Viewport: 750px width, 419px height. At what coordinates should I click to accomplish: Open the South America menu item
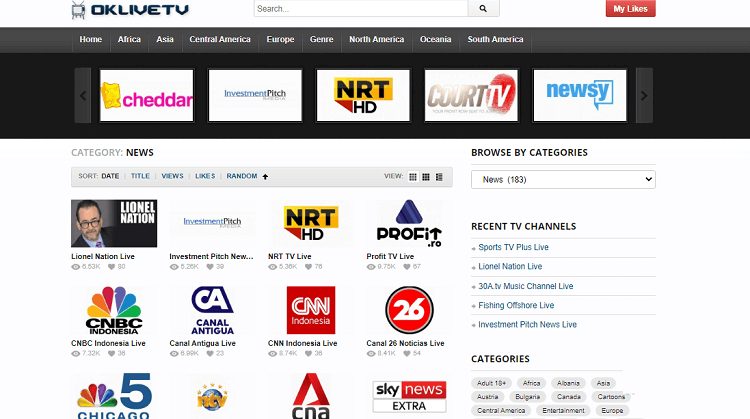point(496,40)
